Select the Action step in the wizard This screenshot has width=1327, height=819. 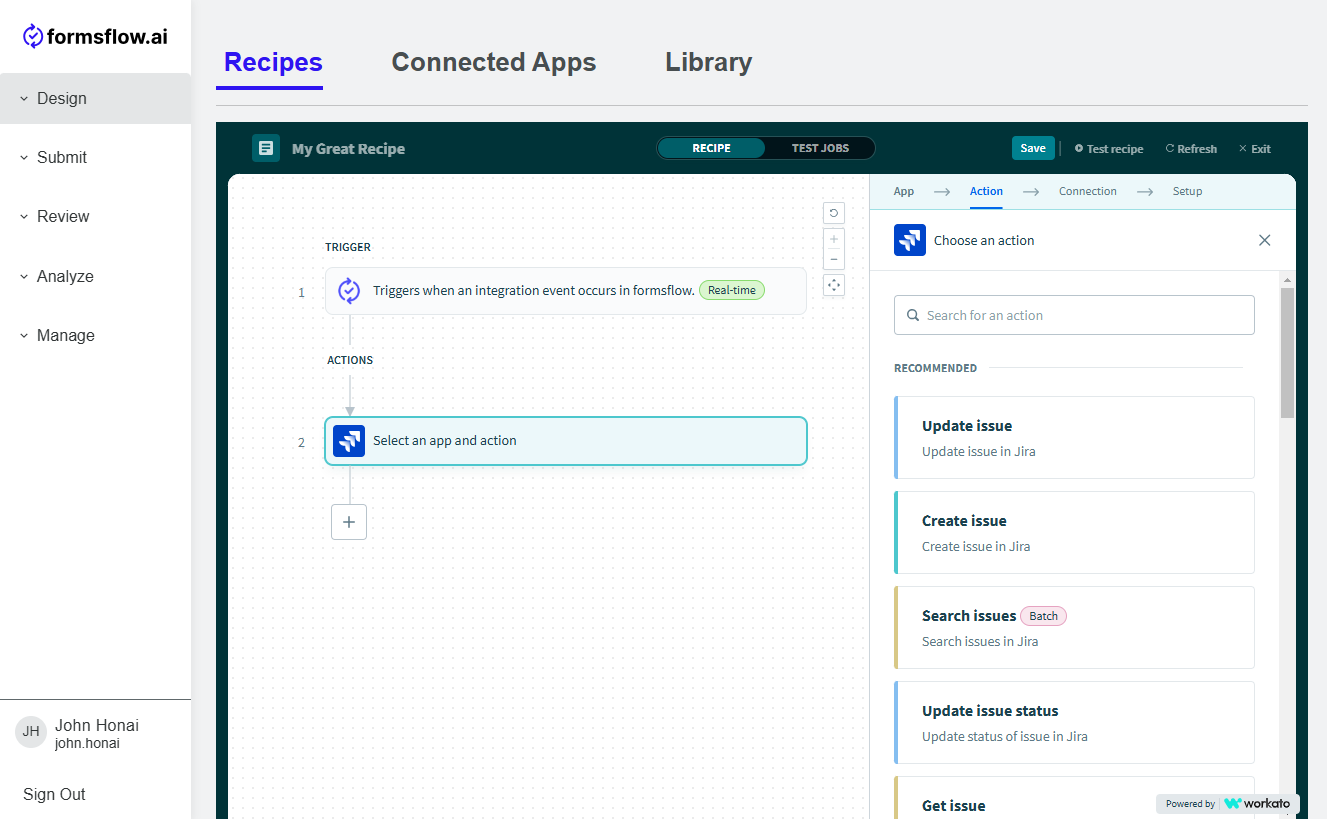coord(986,191)
